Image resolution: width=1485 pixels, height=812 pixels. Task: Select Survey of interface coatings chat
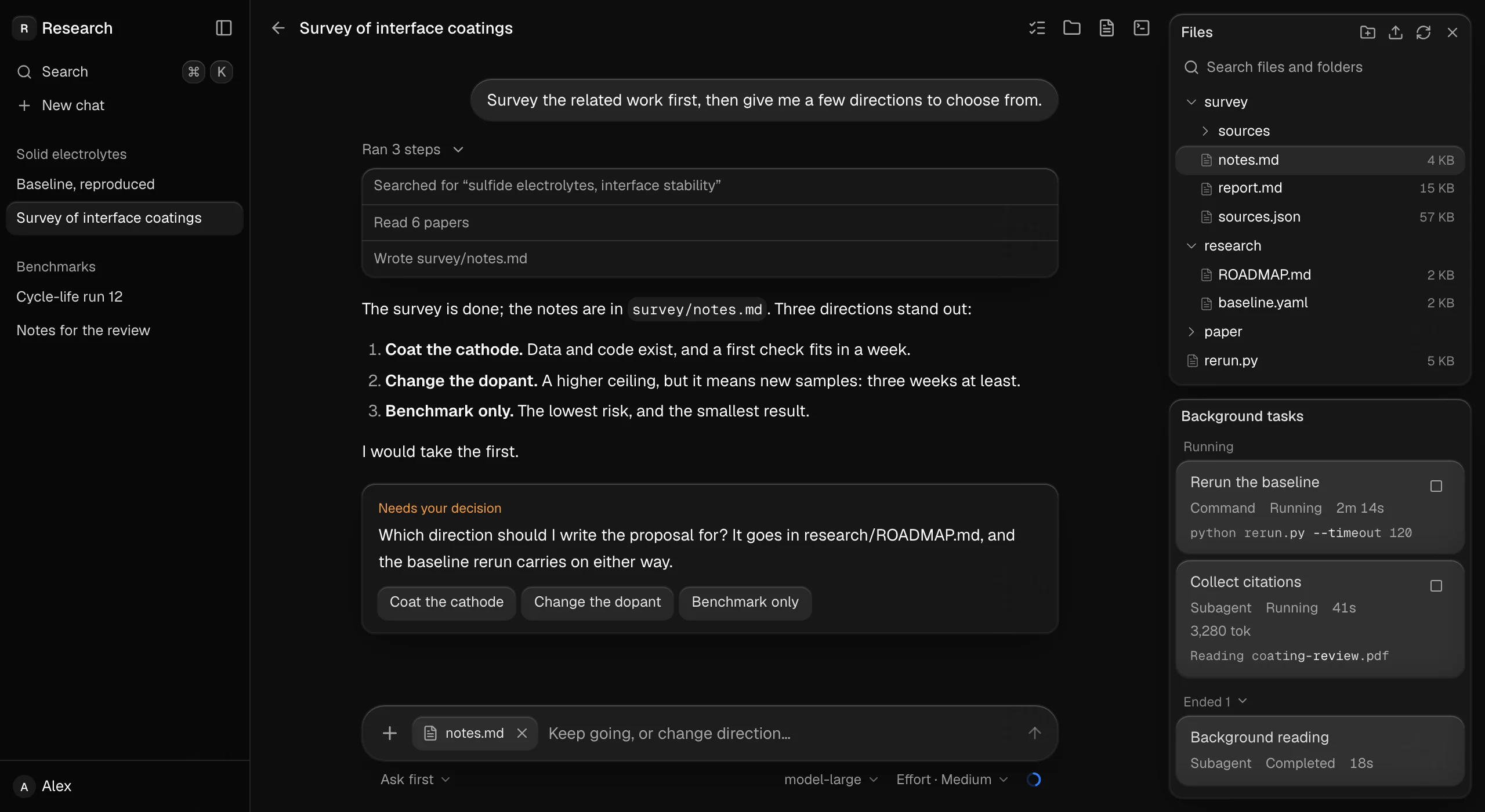tap(124, 218)
